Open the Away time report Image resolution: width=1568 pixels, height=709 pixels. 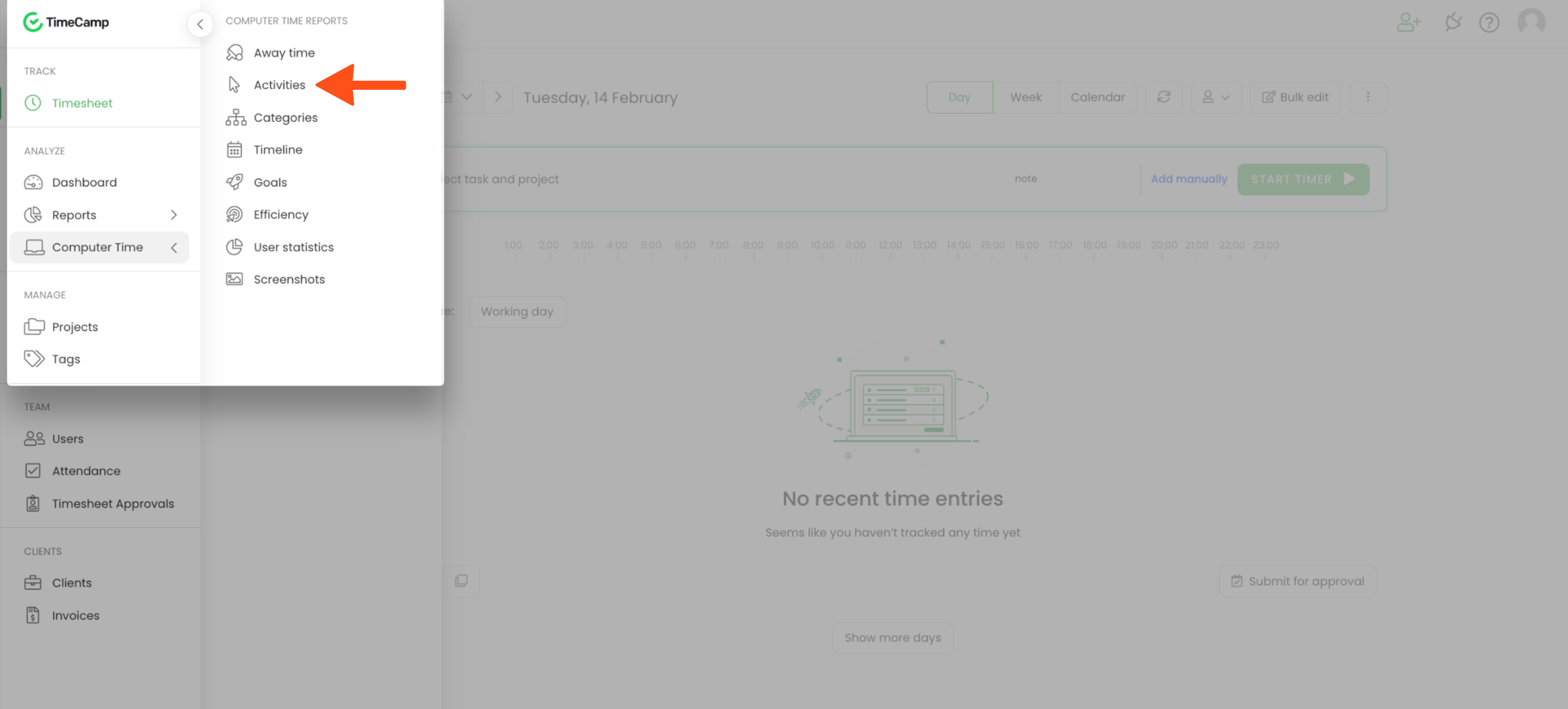pyautogui.click(x=284, y=53)
